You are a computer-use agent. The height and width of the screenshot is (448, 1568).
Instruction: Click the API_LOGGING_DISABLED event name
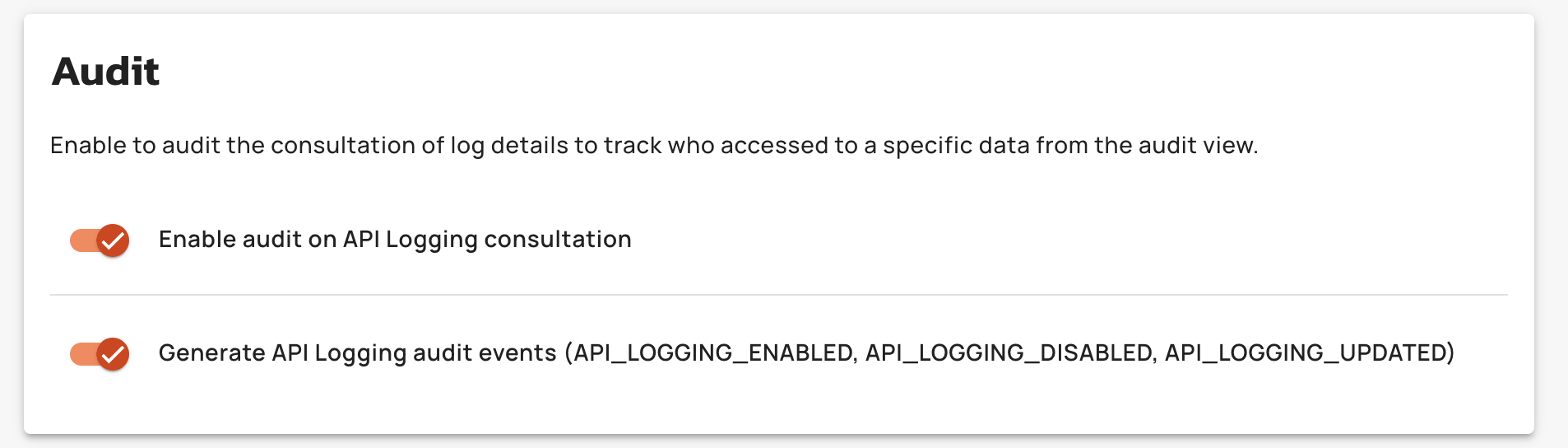pyautogui.click(x=1010, y=353)
